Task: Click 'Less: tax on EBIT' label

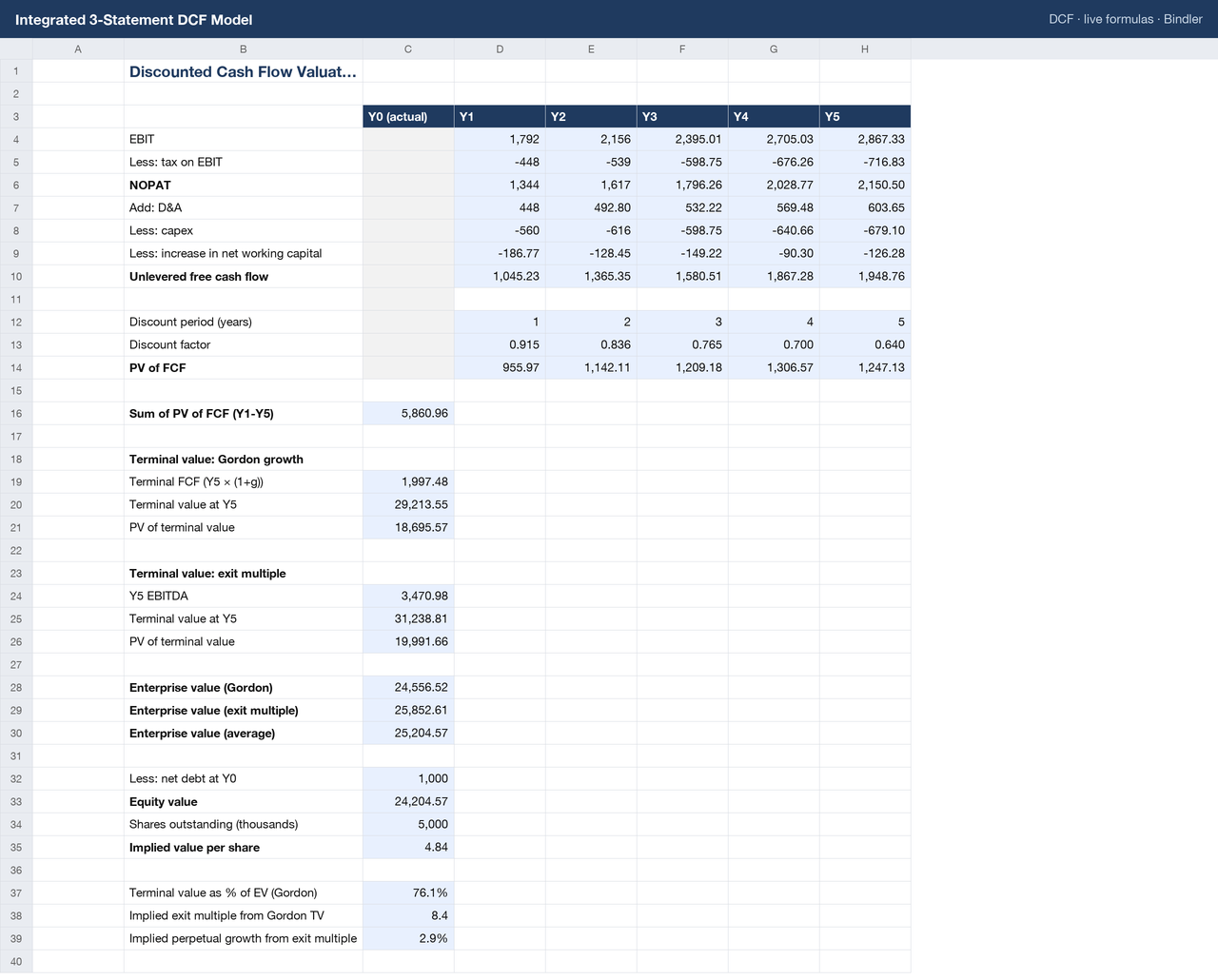Action: [x=243, y=163]
